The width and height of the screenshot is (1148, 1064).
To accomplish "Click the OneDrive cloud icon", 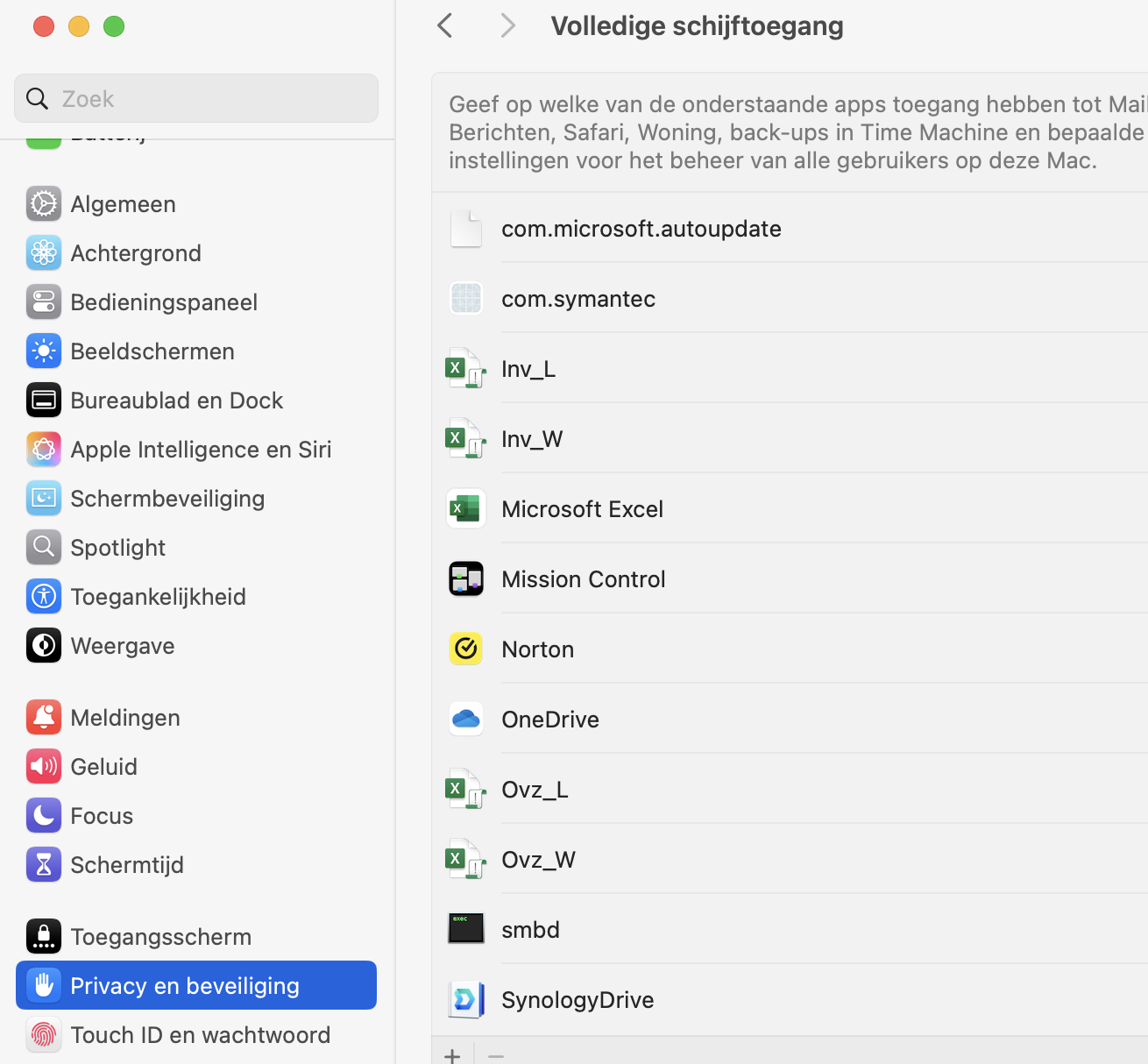I will [466, 719].
